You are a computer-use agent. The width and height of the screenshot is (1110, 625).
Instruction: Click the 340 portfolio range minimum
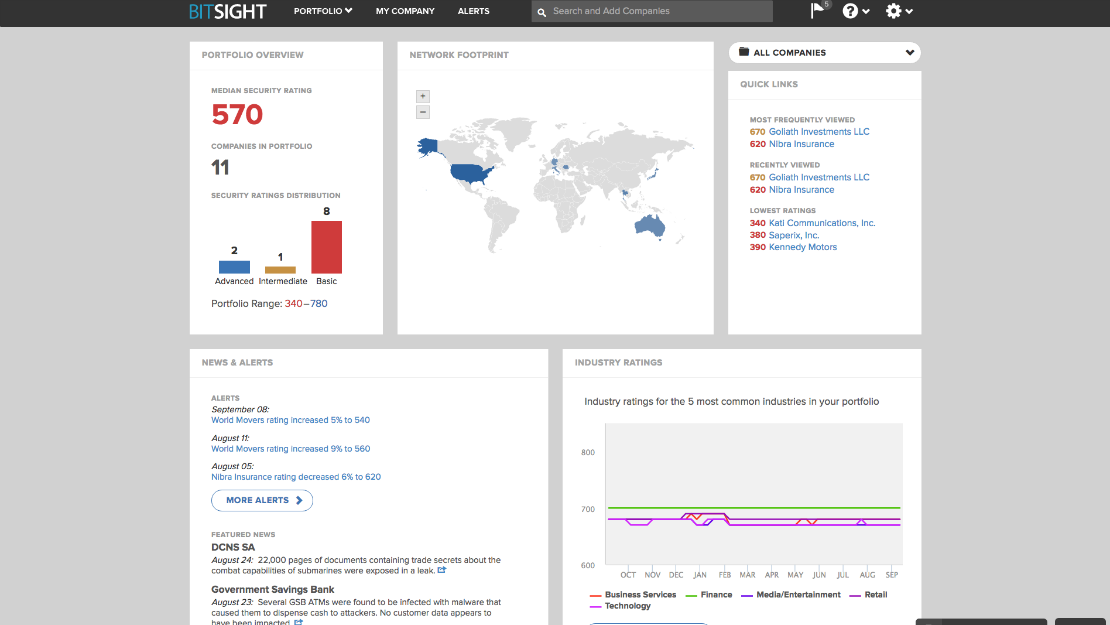(x=293, y=304)
